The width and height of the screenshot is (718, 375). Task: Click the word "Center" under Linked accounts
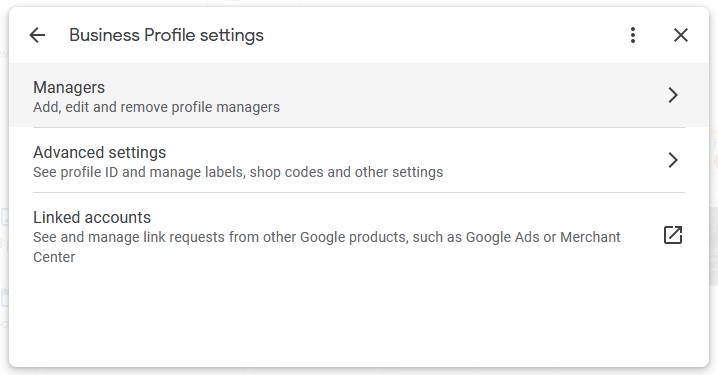tap(54, 257)
